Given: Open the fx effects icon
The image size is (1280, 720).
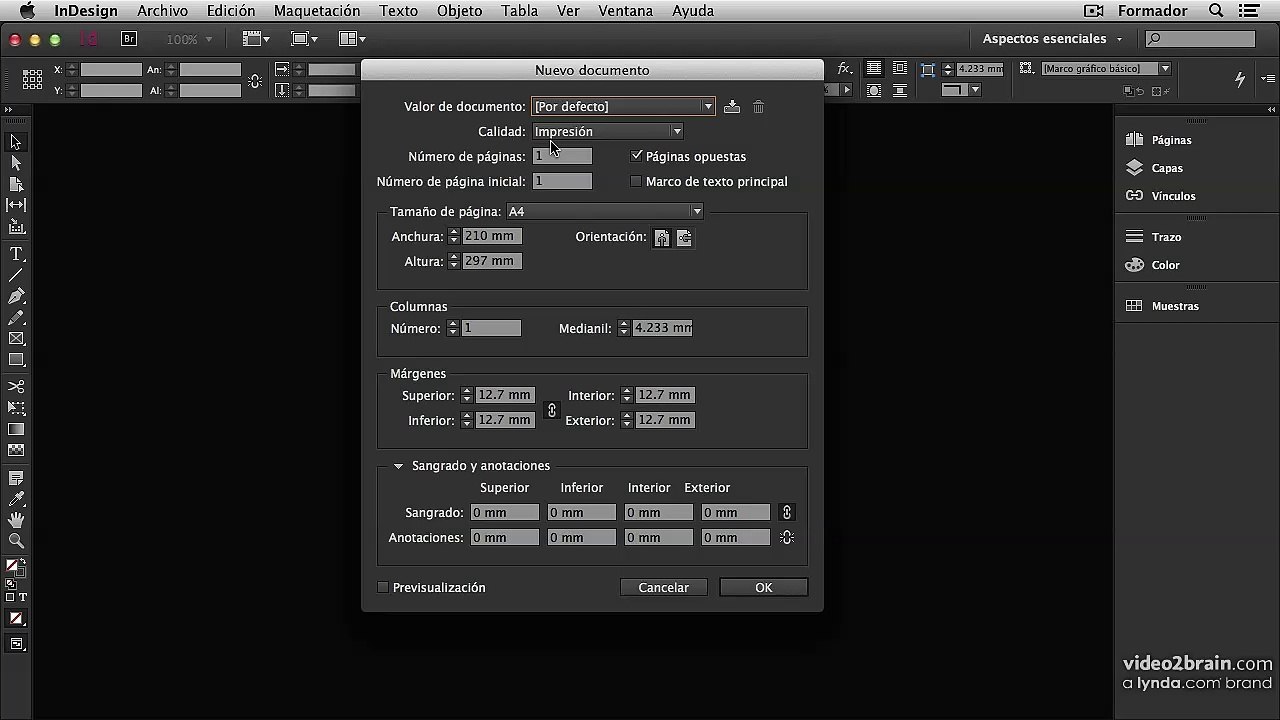Looking at the screenshot, I should [x=845, y=69].
